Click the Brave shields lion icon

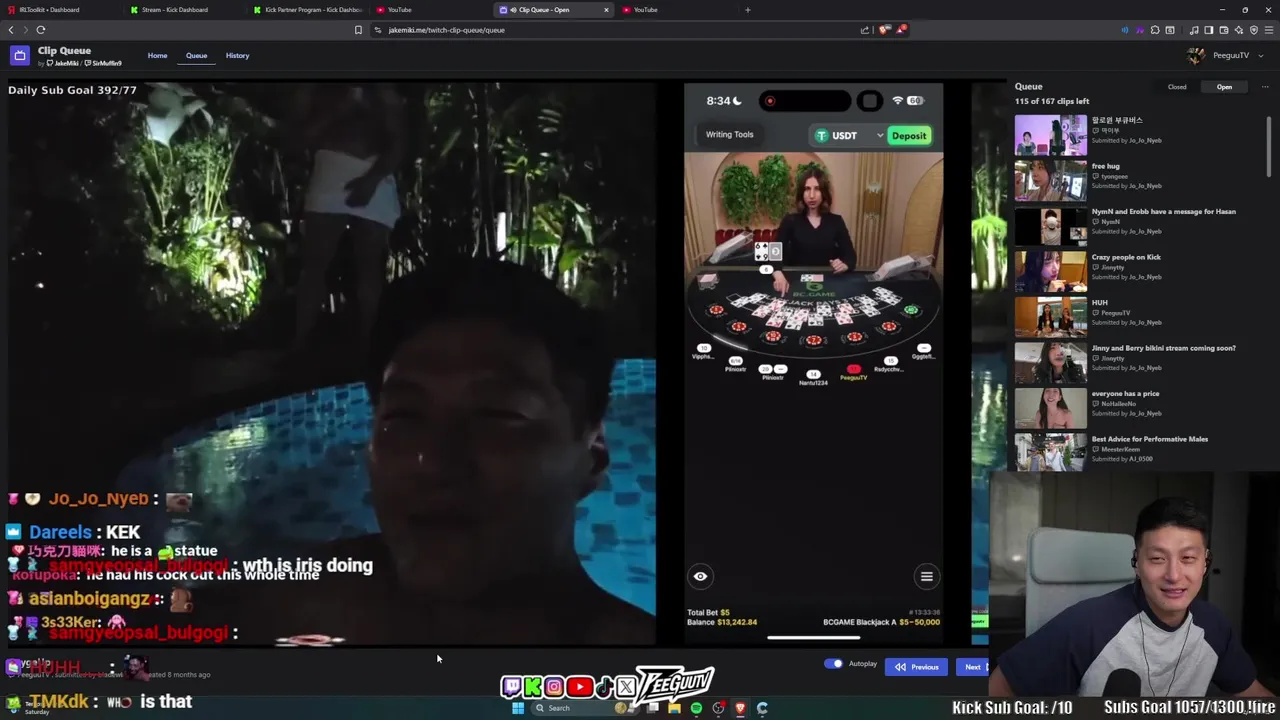tap(884, 30)
